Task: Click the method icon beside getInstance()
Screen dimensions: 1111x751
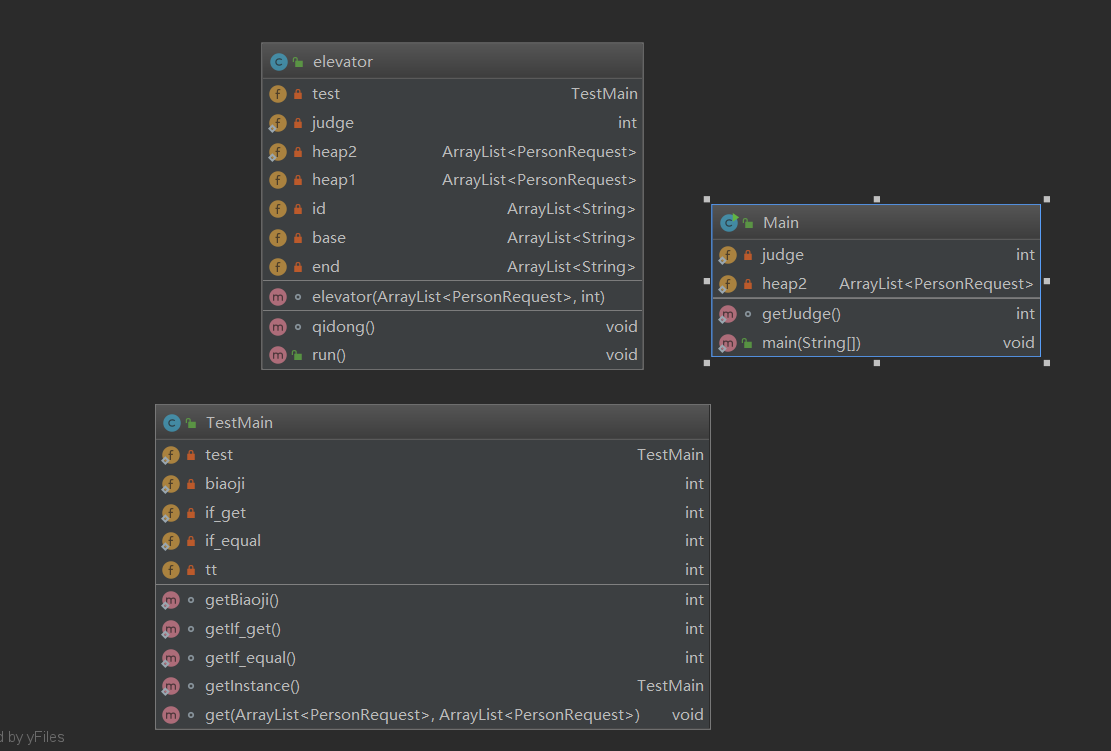Action: [x=171, y=686]
